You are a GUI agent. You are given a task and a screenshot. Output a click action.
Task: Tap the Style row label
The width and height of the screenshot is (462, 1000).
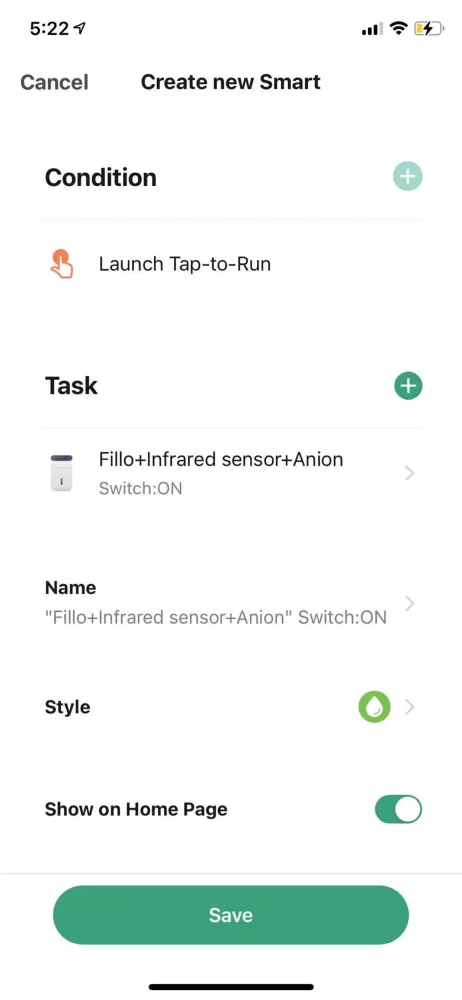68,707
